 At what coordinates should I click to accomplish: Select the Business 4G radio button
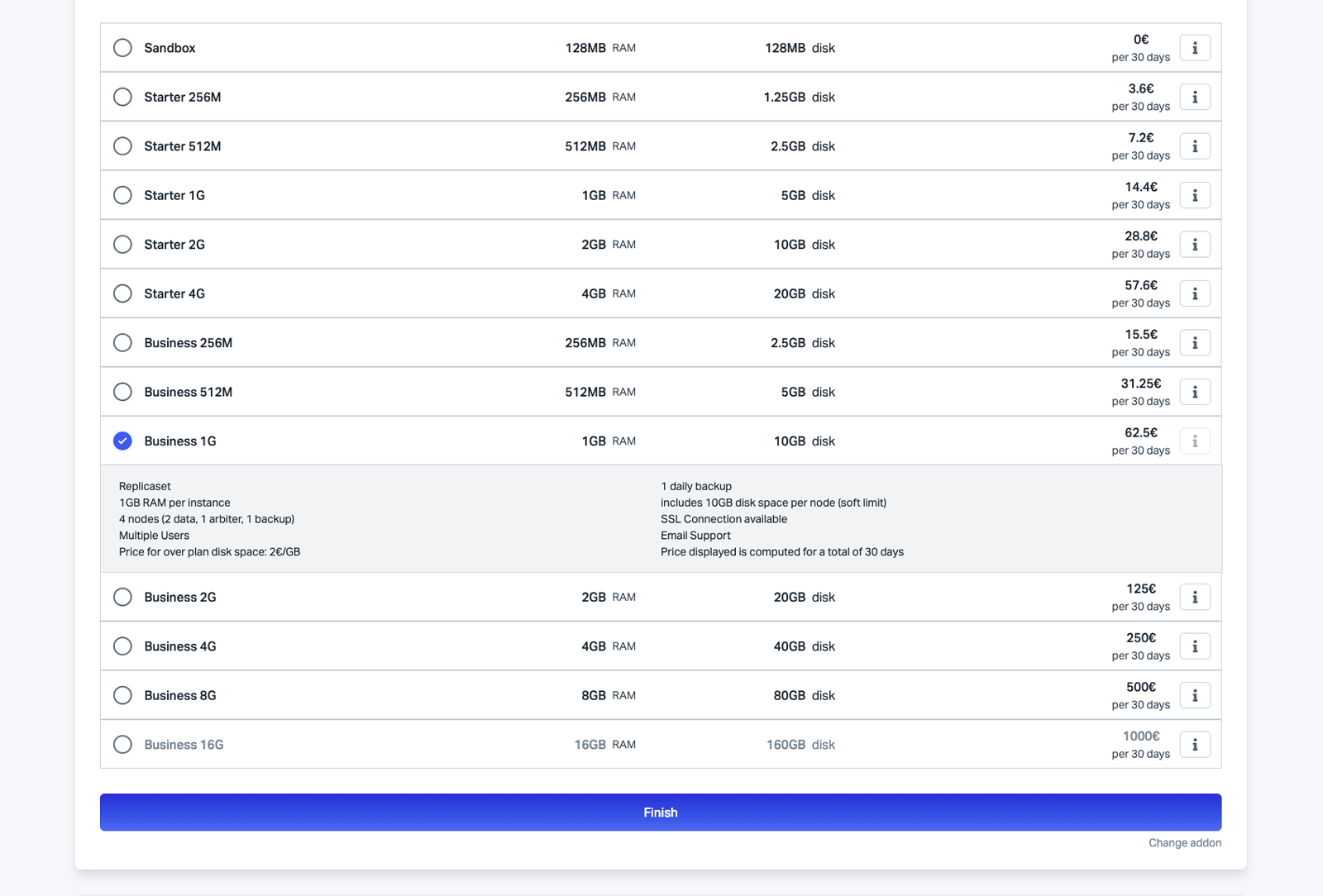point(122,646)
